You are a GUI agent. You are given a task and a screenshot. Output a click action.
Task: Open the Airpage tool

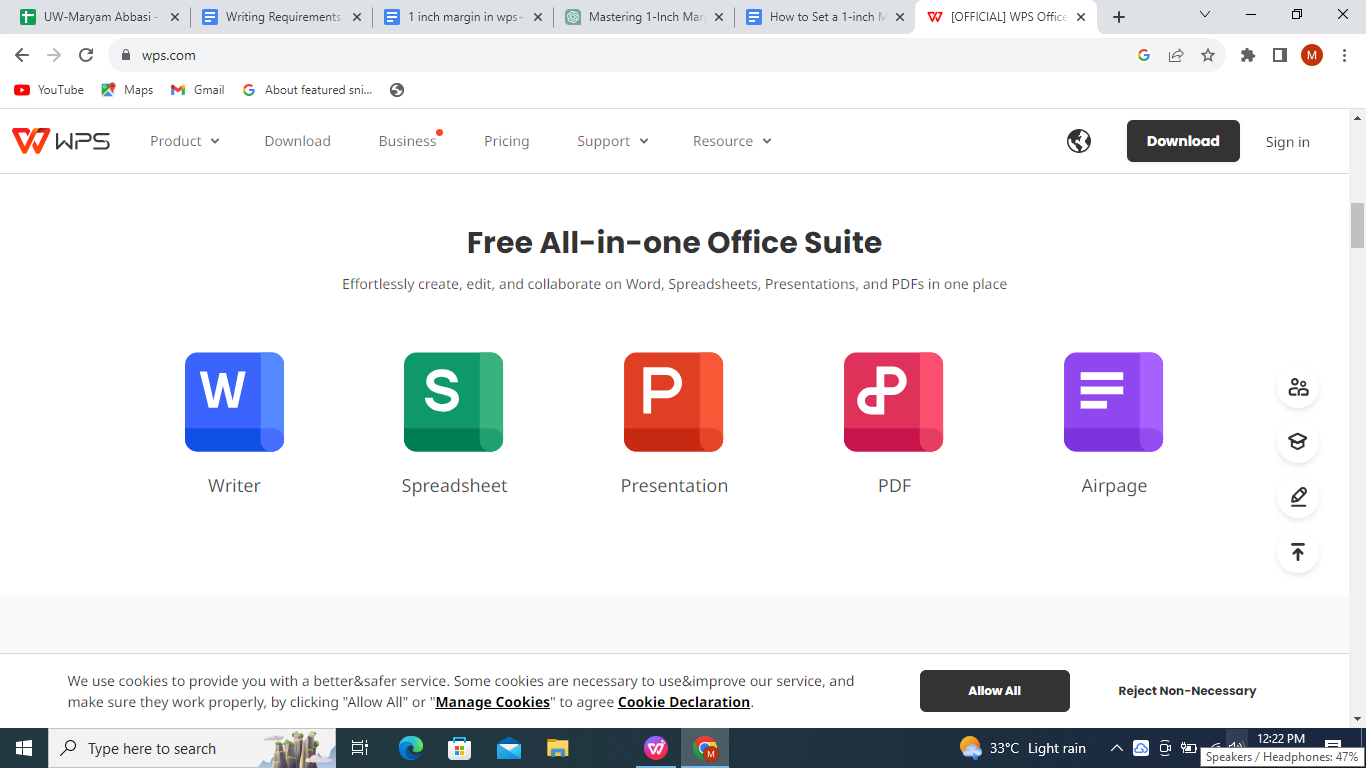tap(1113, 402)
